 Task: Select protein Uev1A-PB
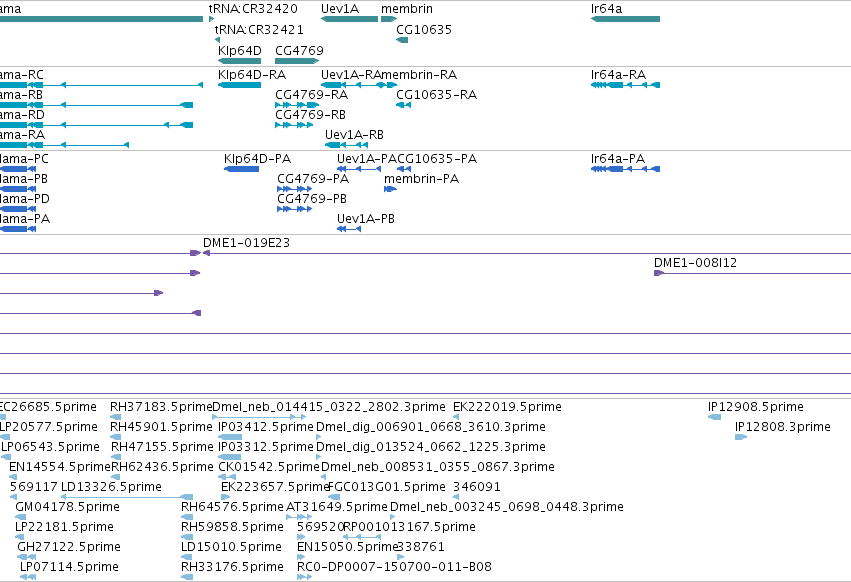[x=349, y=229]
